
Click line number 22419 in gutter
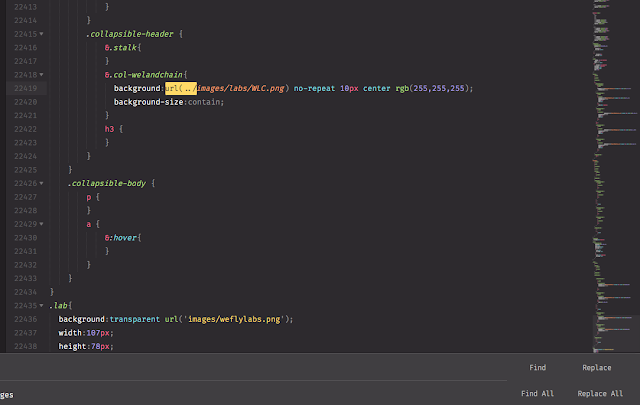25,88
